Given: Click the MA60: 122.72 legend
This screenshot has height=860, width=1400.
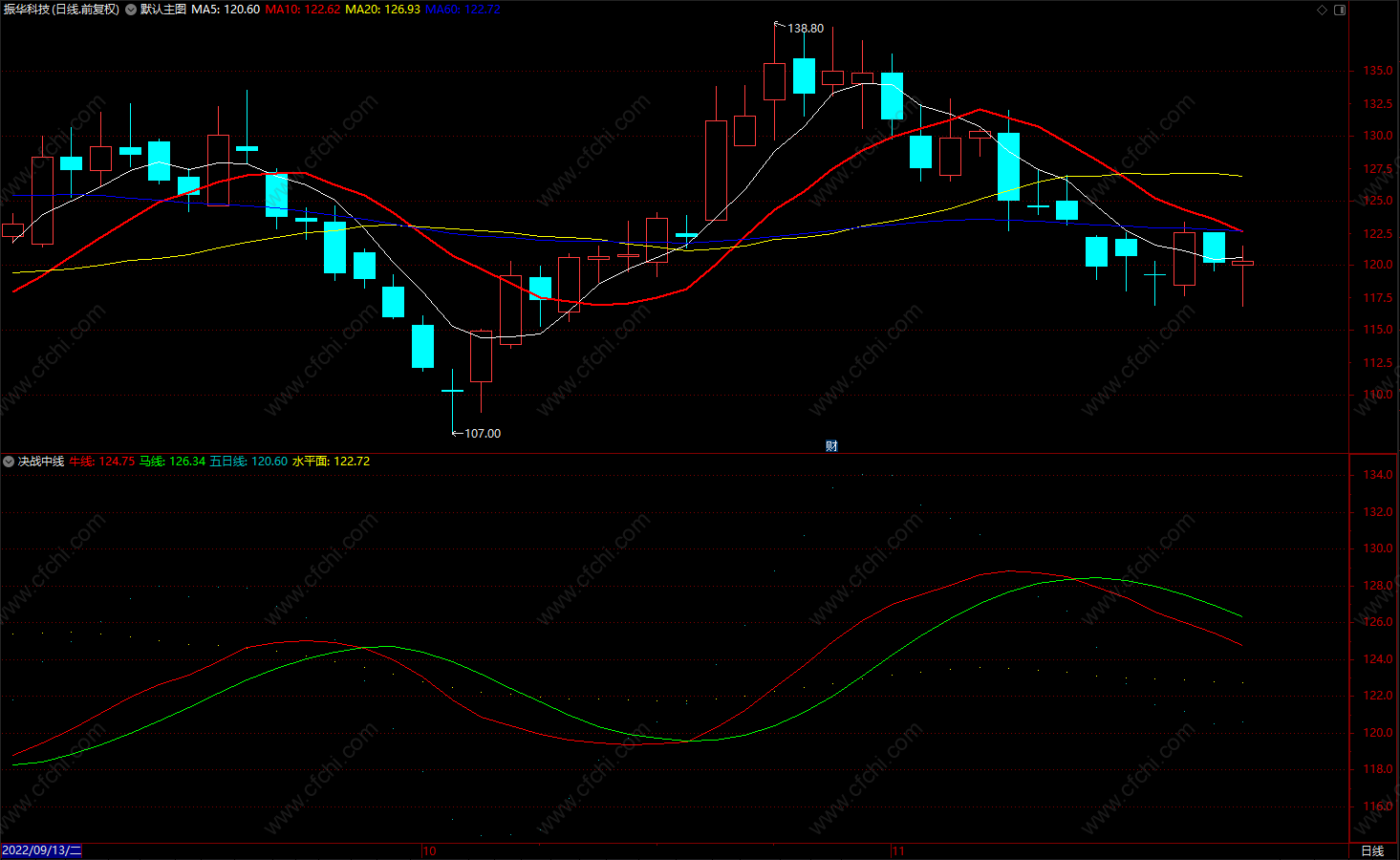Looking at the screenshot, I should tap(463, 10).
